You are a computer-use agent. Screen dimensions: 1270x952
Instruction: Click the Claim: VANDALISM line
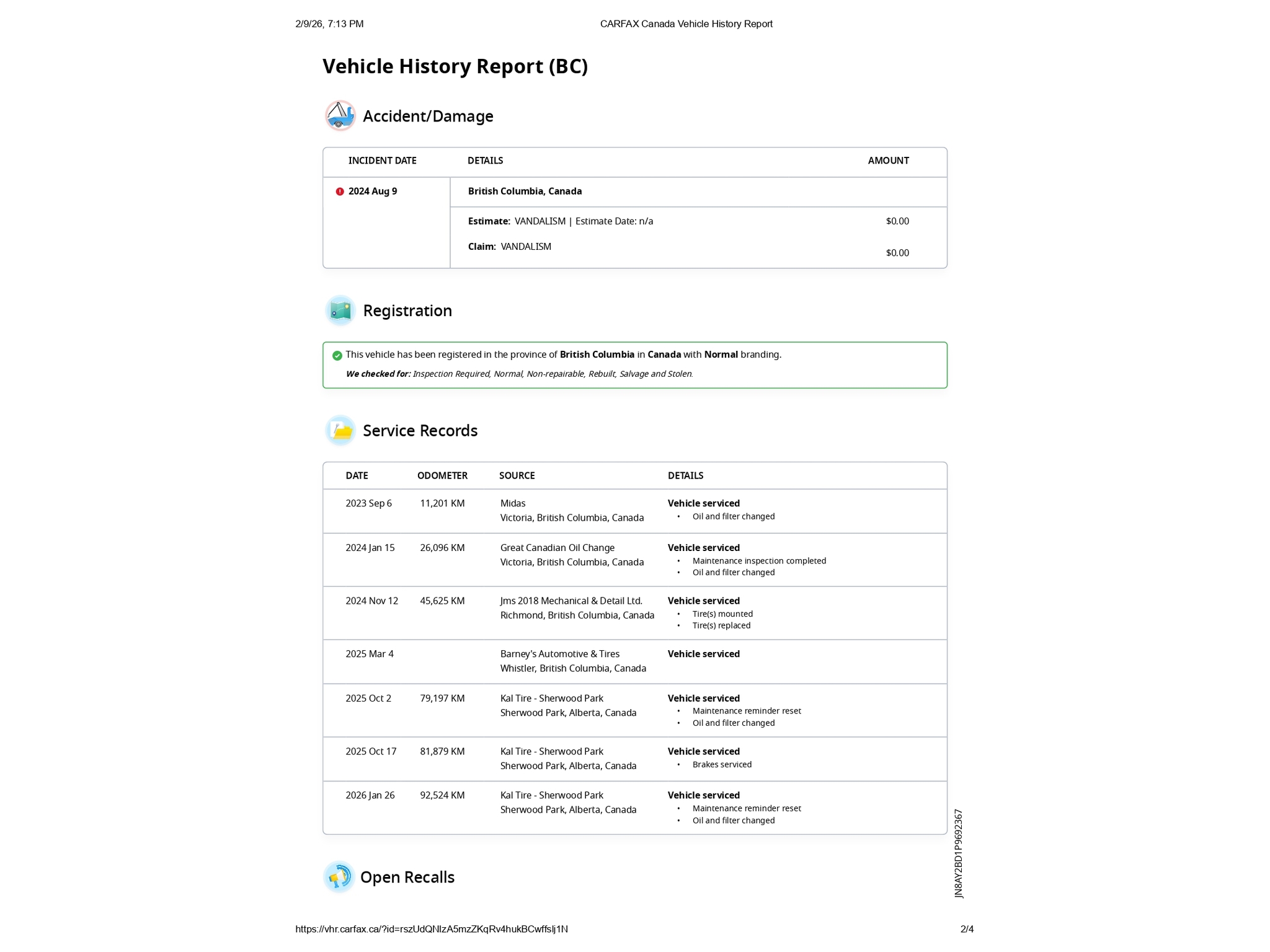click(509, 247)
